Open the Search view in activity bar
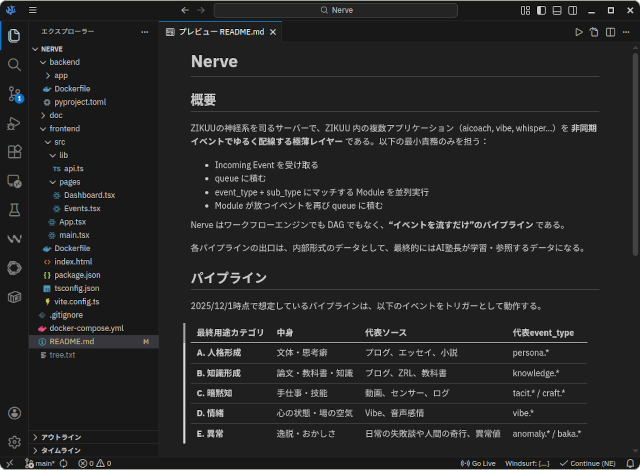The height and width of the screenshot is (470, 640). 14,64
